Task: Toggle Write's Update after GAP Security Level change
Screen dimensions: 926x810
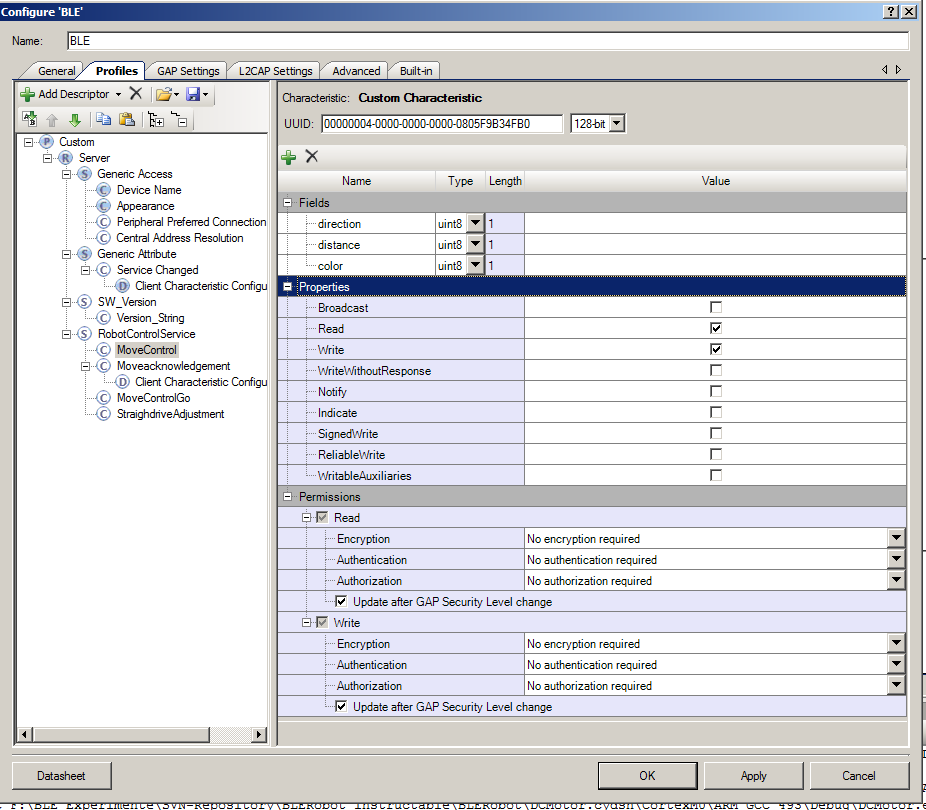Action: pos(341,706)
